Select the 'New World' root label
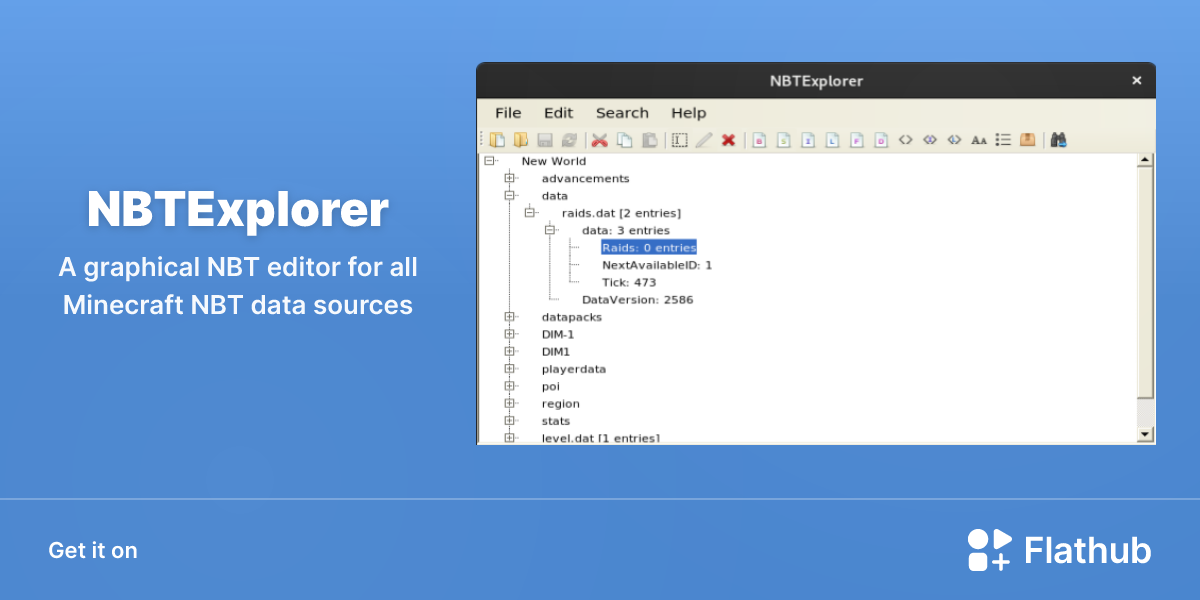Image resolution: width=1200 pixels, height=600 pixels. click(554, 161)
